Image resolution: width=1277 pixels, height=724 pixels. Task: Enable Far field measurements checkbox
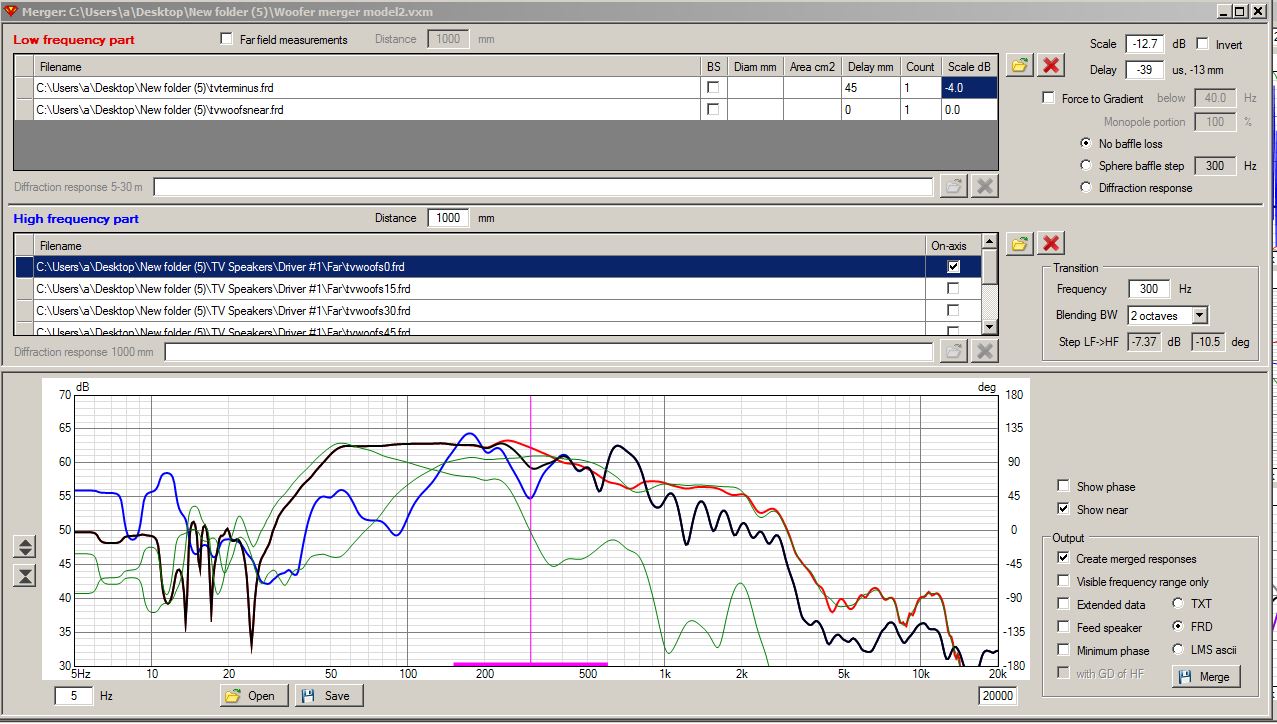pos(226,40)
